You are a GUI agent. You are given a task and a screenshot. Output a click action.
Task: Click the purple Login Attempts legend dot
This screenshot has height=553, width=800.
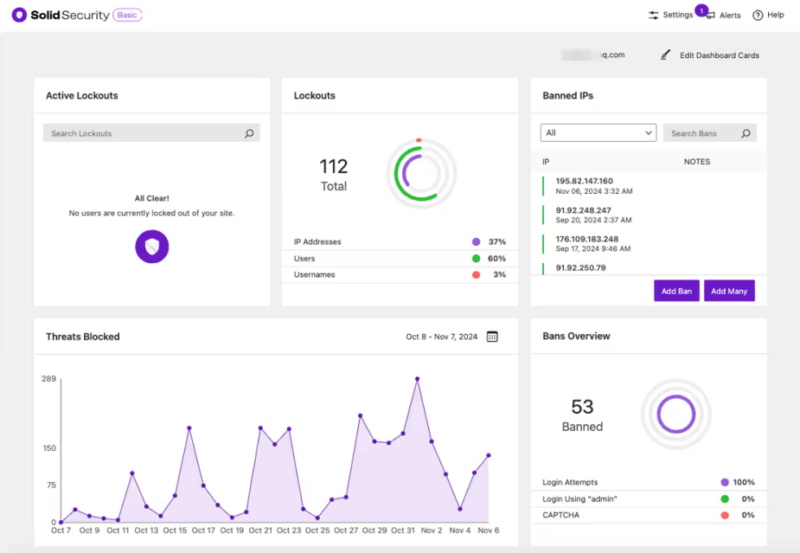pyautogui.click(x=724, y=482)
